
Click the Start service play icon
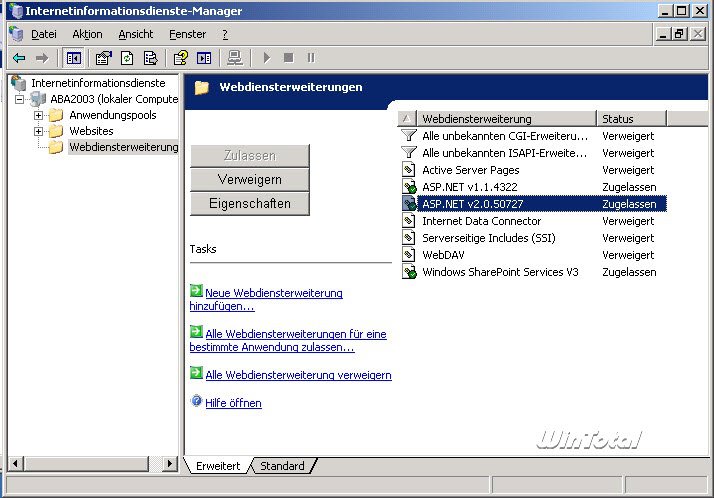[267, 58]
